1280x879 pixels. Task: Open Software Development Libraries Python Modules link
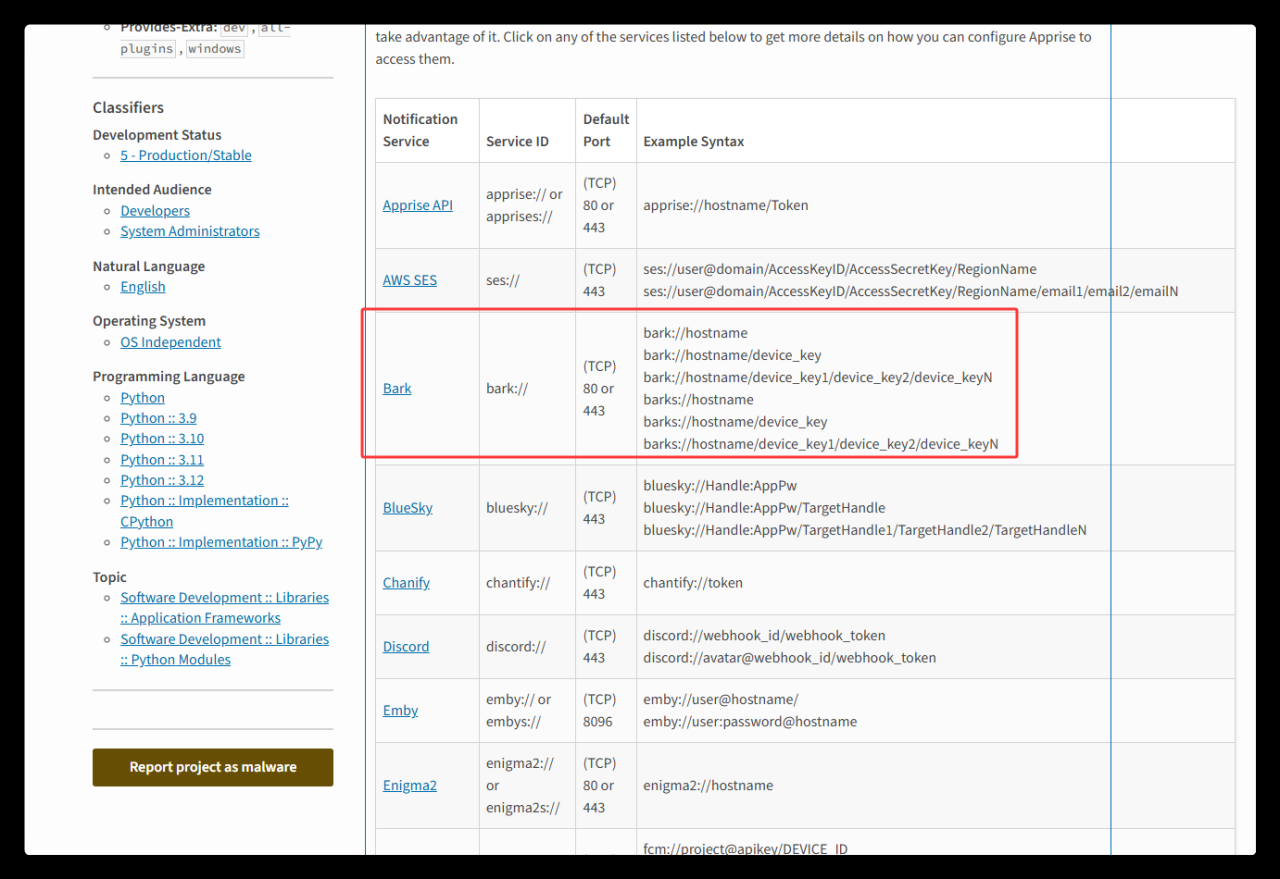click(x=224, y=649)
